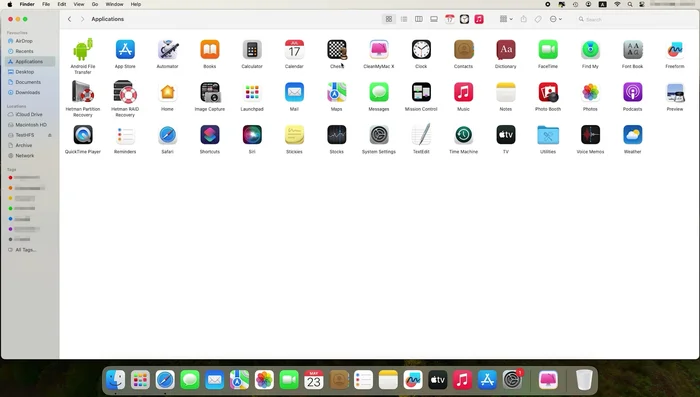Viewport: 700px width, 397px height.
Task: Switch to column view in toolbar
Action: tap(419, 19)
